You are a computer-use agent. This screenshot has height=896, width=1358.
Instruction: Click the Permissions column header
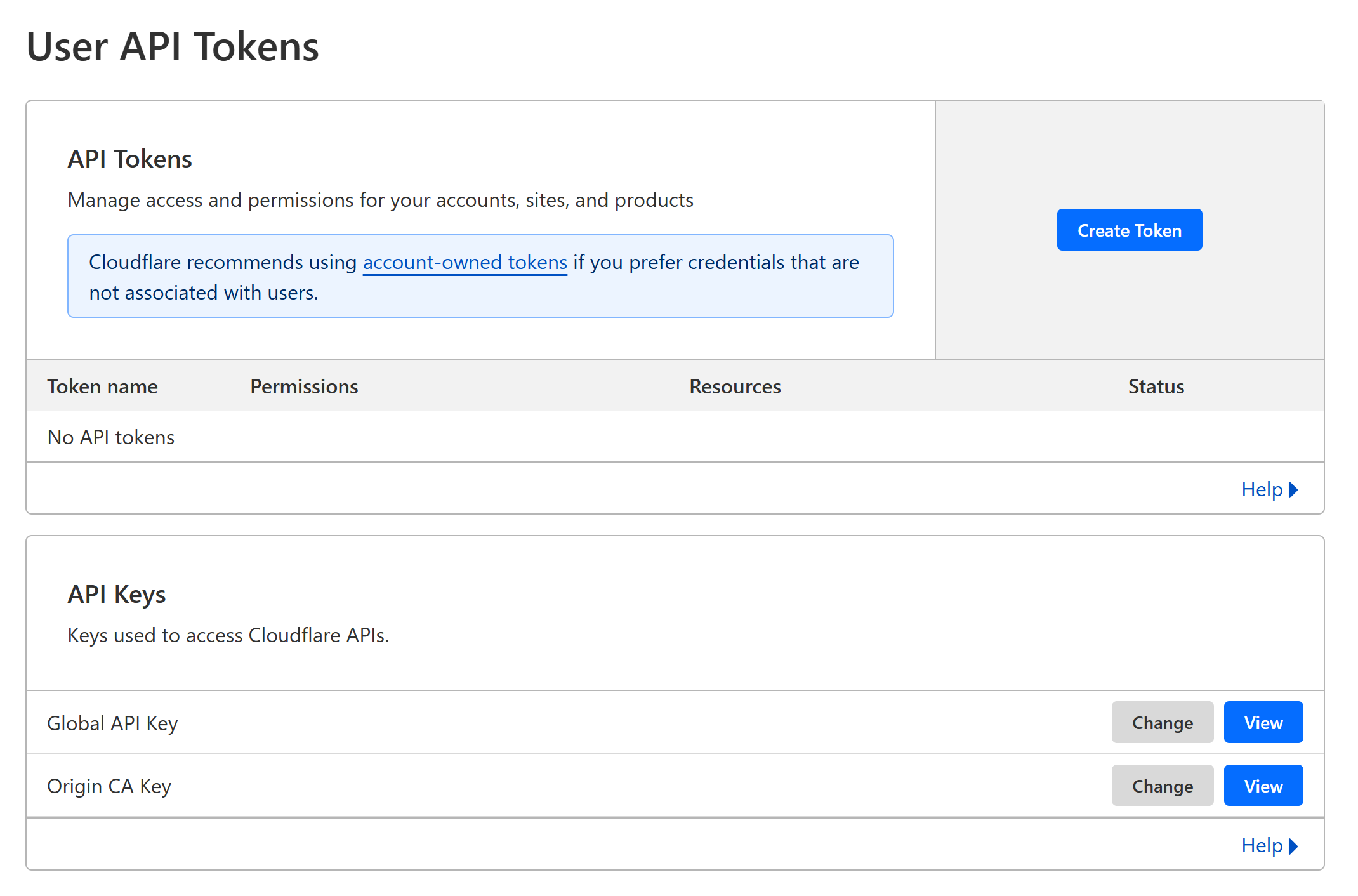pyautogui.click(x=304, y=386)
